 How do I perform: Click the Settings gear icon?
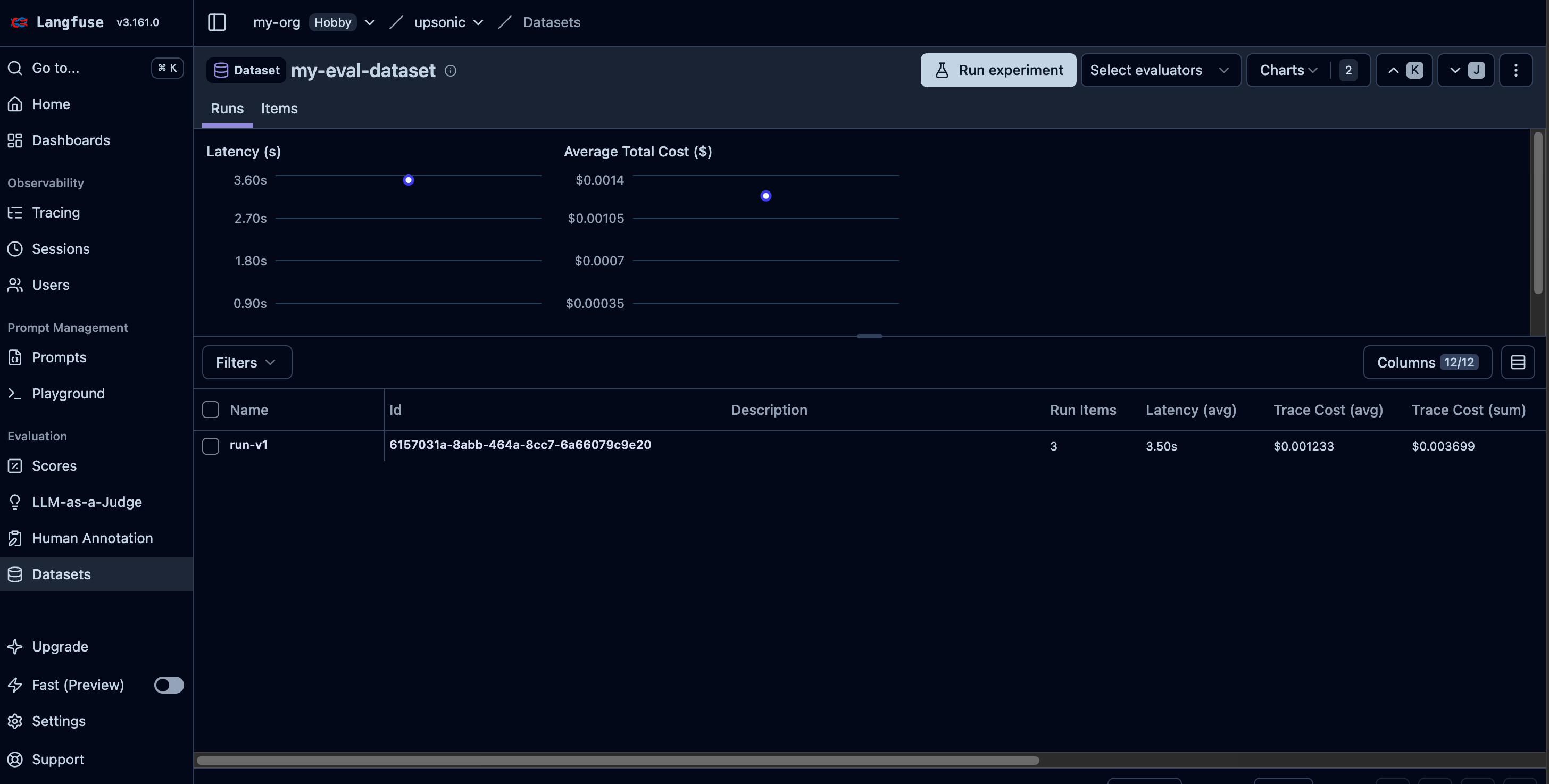[15, 721]
